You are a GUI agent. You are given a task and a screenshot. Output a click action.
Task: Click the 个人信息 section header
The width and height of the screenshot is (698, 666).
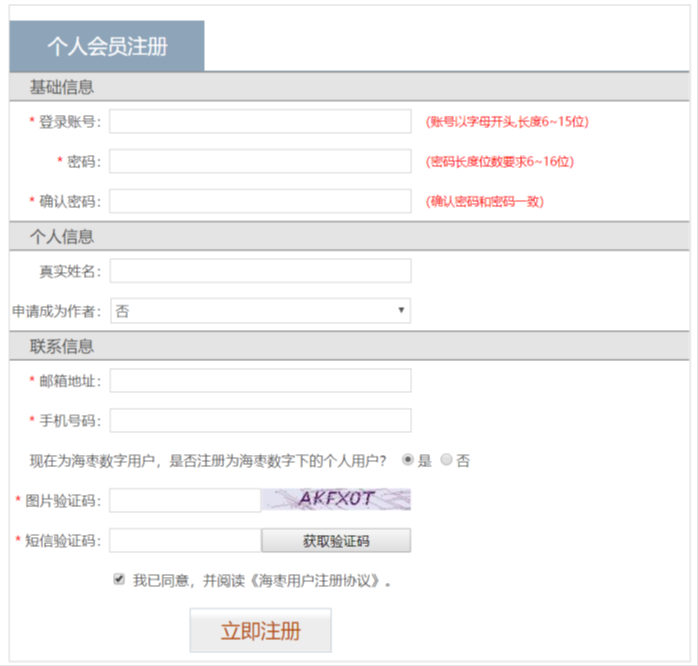[x=62, y=237]
